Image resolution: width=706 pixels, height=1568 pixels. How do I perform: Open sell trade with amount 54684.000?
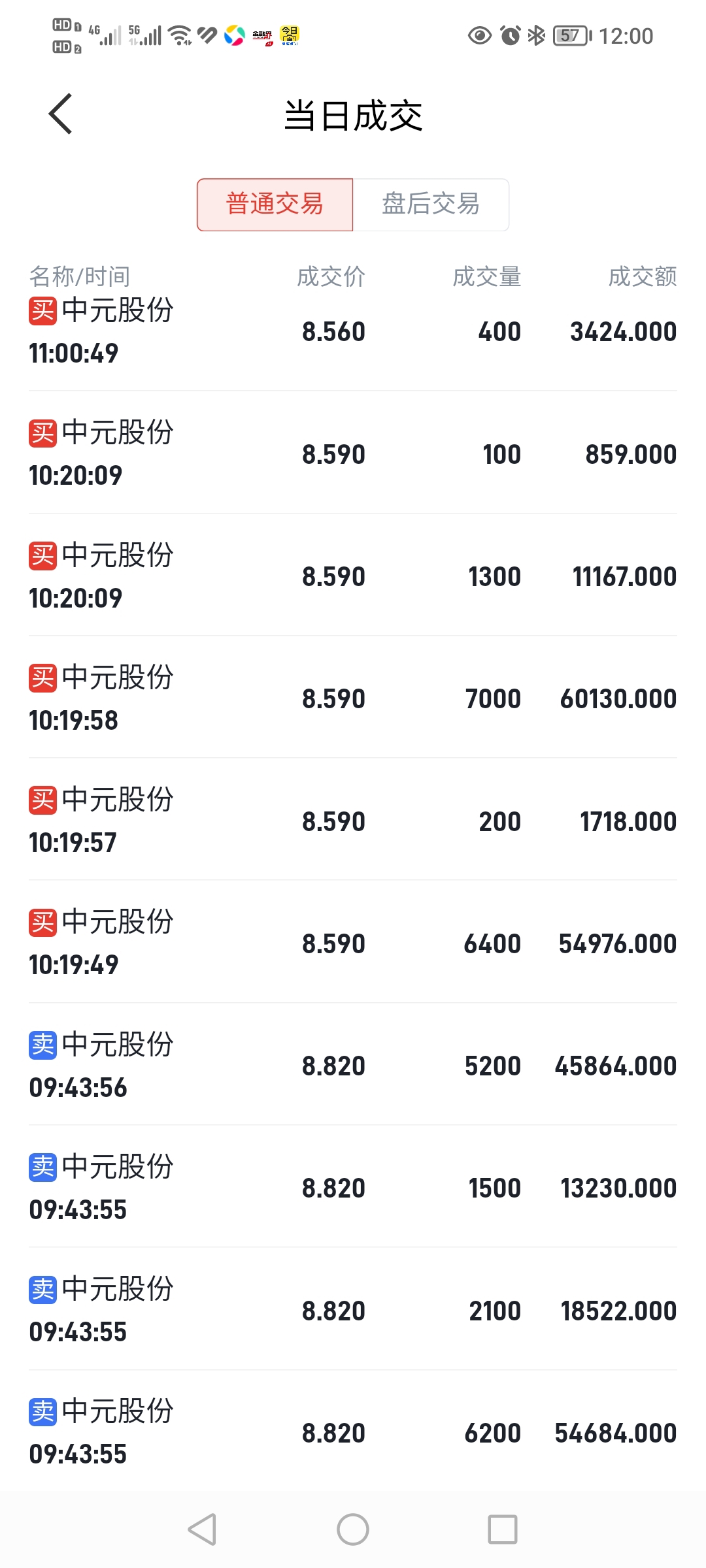[353, 1432]
